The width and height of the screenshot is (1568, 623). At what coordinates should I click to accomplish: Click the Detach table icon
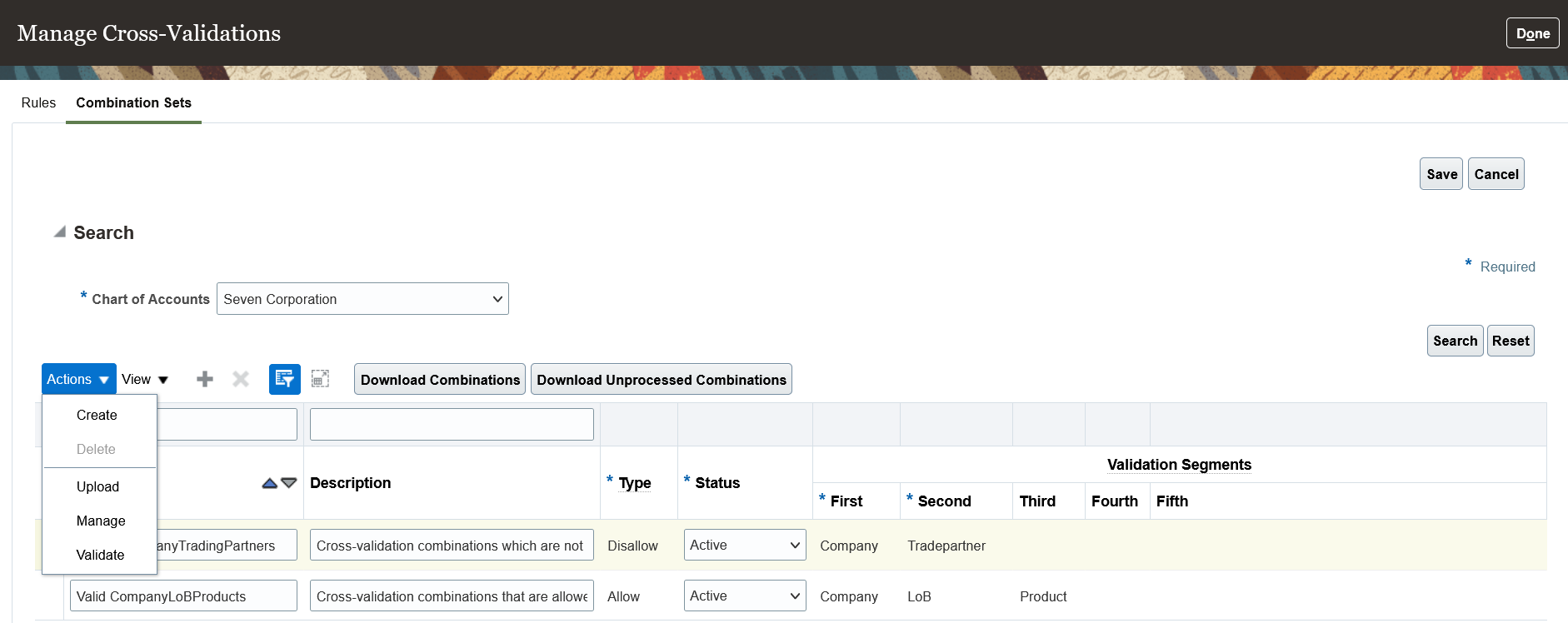coord(320,379)
